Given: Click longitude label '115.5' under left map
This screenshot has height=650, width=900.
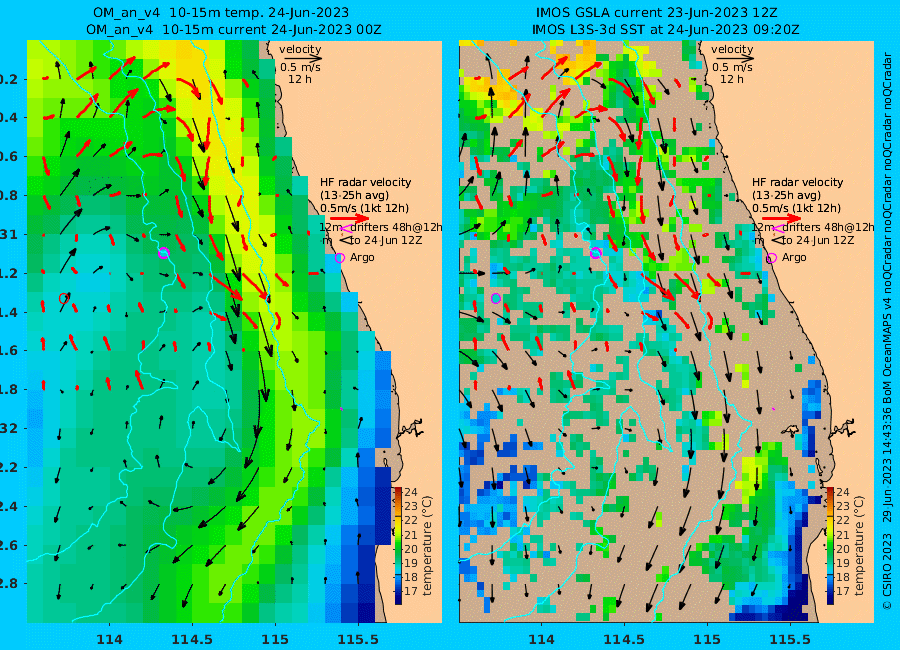Looking at the screenshot, I should click(x=357, y=639).
